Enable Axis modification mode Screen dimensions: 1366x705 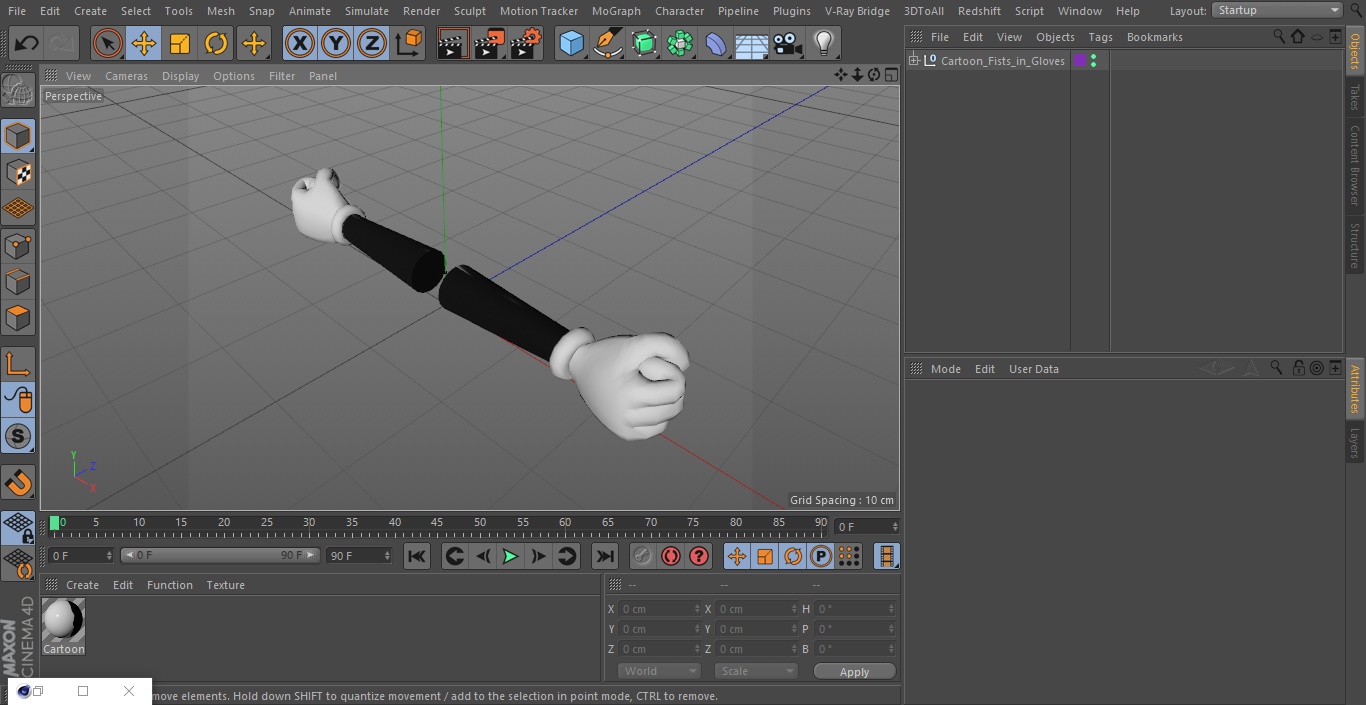pos(18,364)
